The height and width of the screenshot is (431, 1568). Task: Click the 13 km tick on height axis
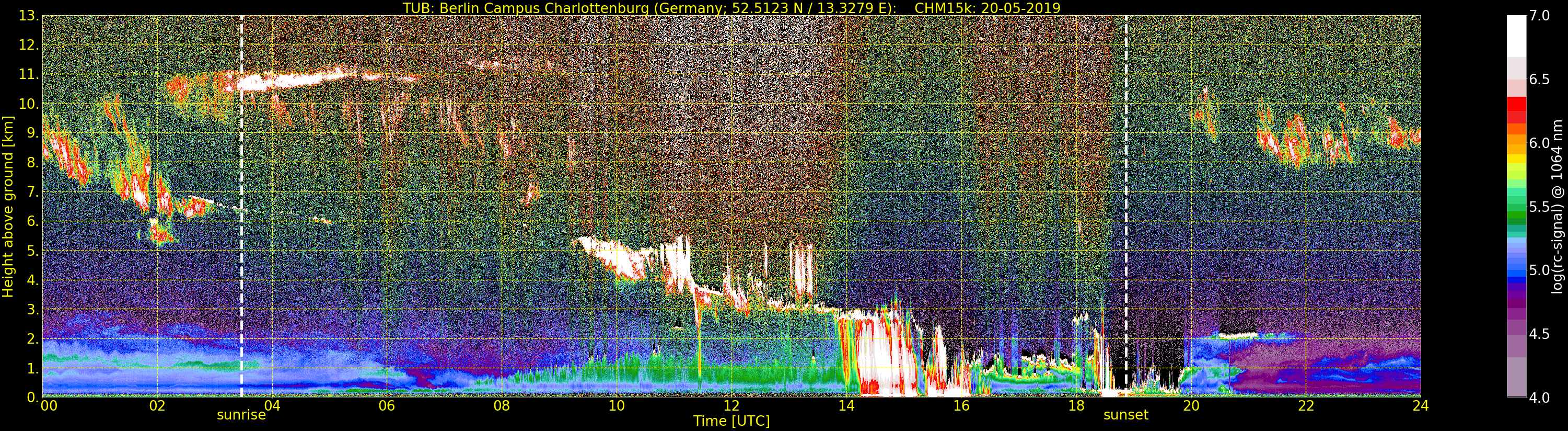coord(27,16)
